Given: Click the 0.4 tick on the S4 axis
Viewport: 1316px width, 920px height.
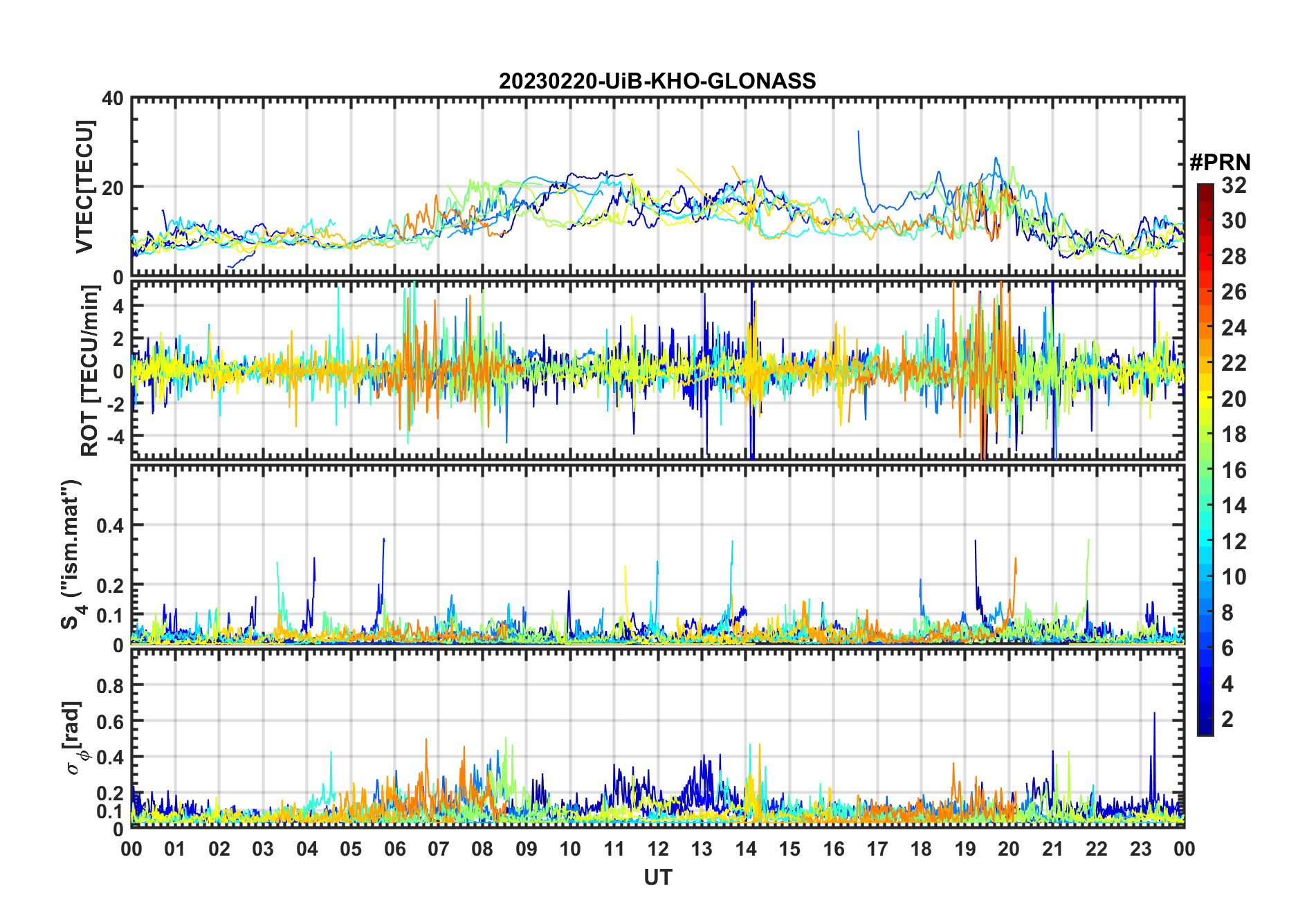Looking at the screenshot, I should 111,525.
